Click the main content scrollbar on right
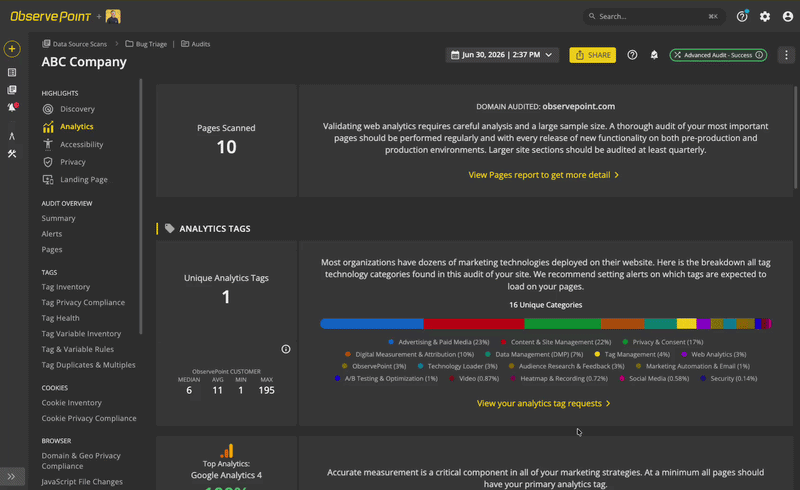The height and width of the screenshot is (490, 800). [x=795, y=137]
